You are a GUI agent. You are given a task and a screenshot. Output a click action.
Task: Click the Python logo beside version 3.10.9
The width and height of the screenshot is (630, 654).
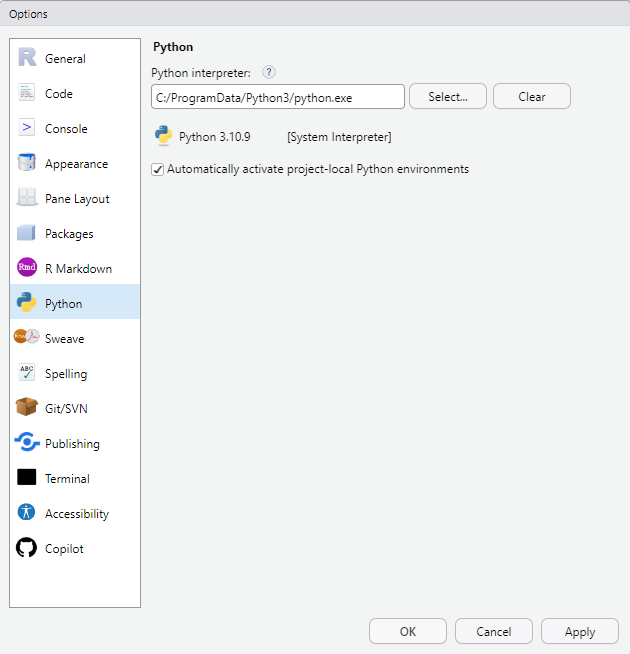(x=164, y=136)
